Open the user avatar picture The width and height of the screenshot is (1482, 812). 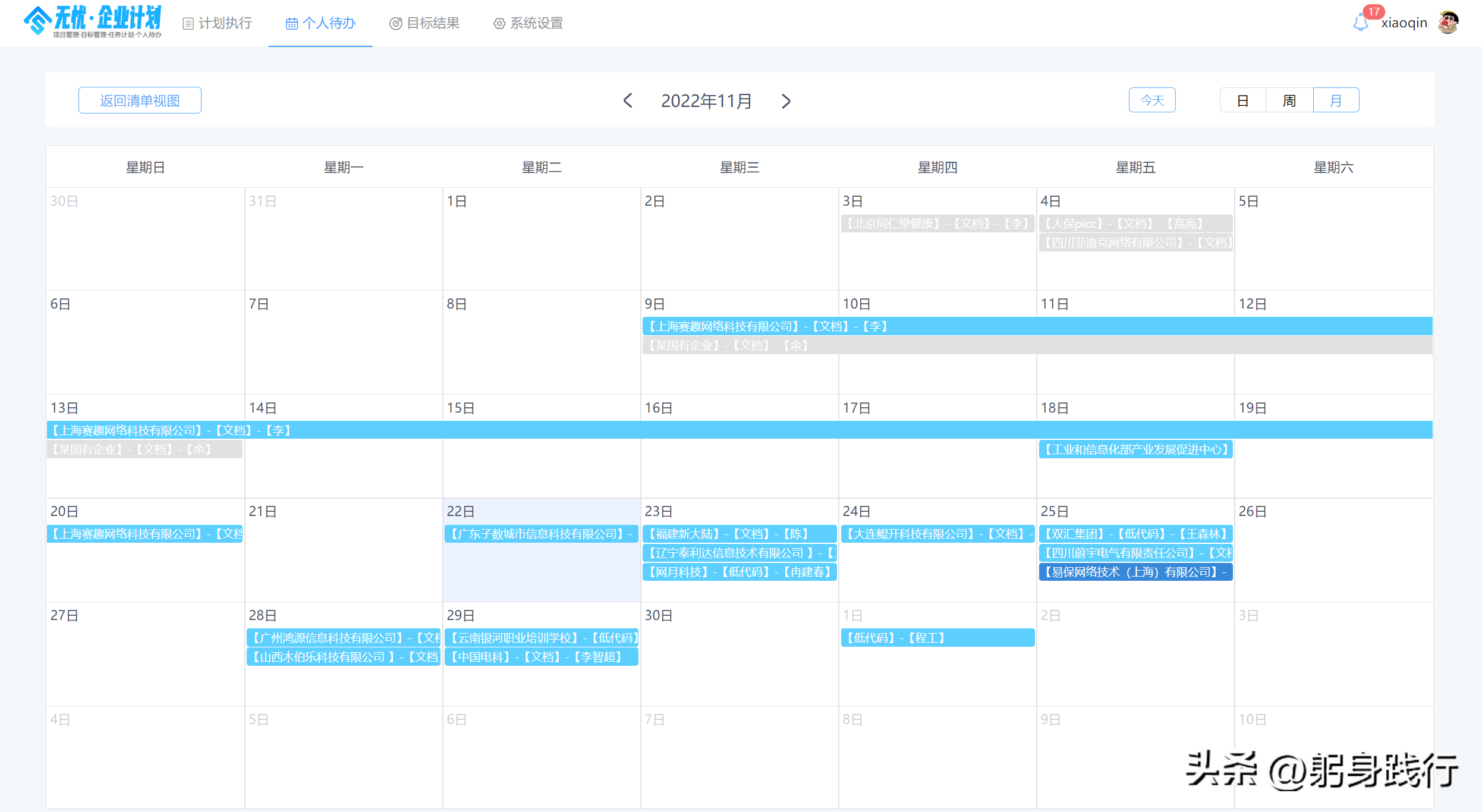1449,23
